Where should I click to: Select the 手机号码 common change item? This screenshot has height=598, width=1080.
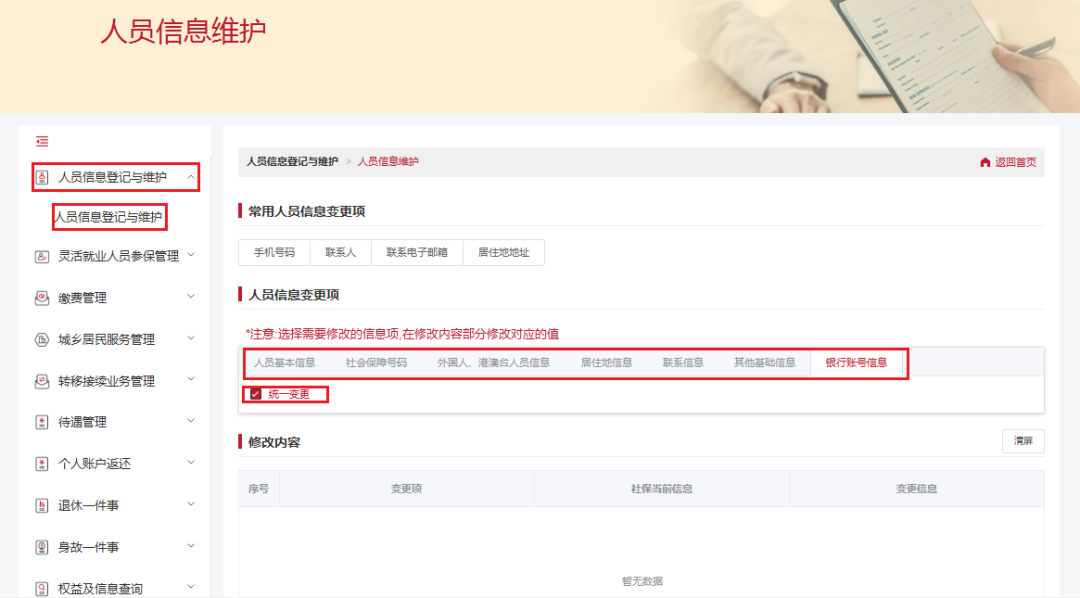coord(274,253)
